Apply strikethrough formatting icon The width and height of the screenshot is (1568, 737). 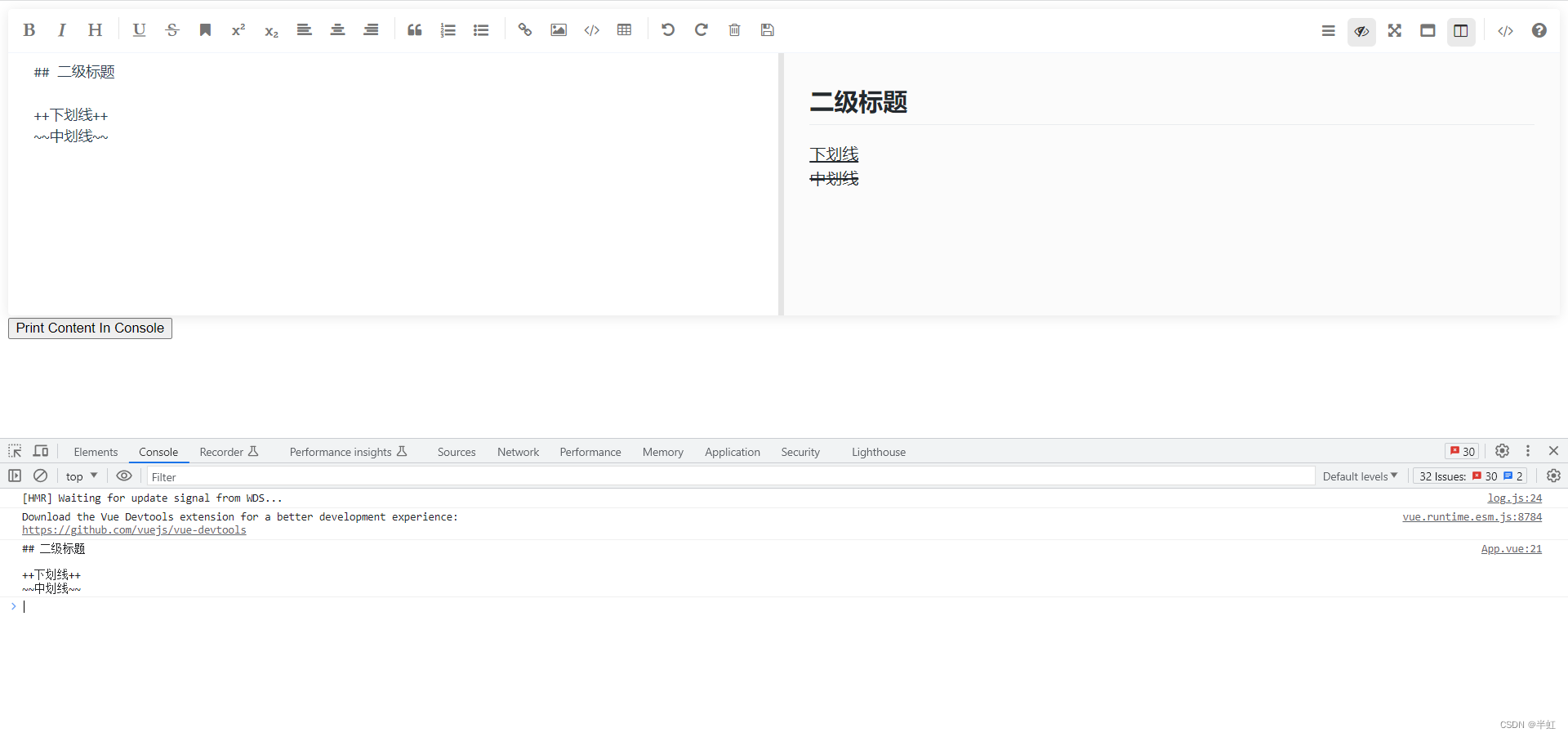(172, 30)
